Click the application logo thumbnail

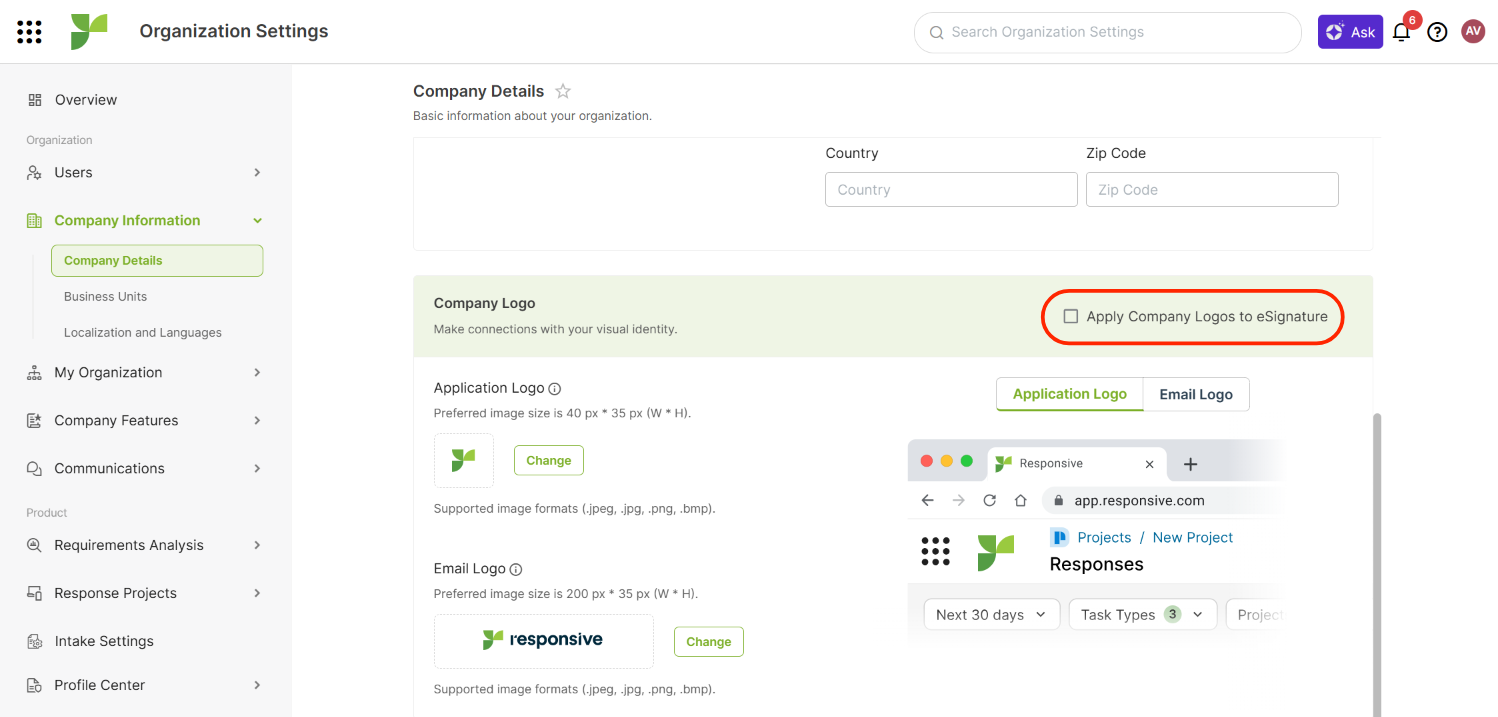coord(464,460)
